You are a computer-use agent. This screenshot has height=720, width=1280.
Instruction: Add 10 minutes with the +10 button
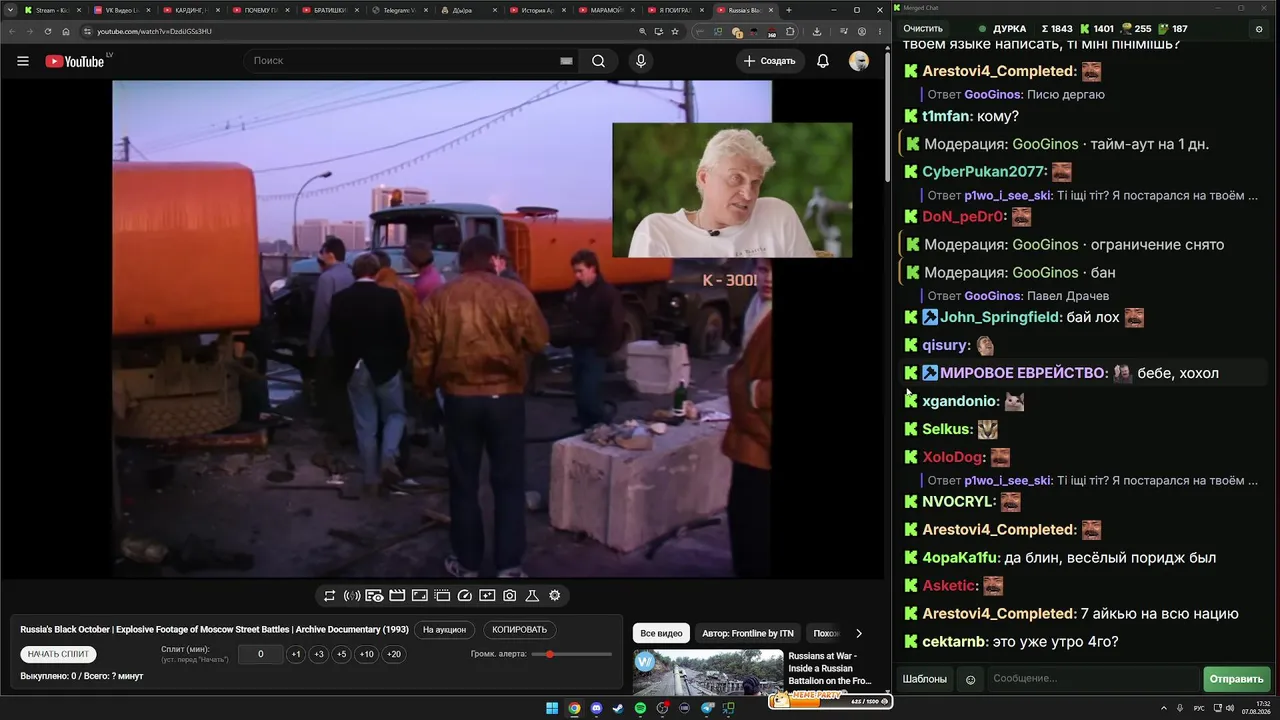click(x=367, y=654)
